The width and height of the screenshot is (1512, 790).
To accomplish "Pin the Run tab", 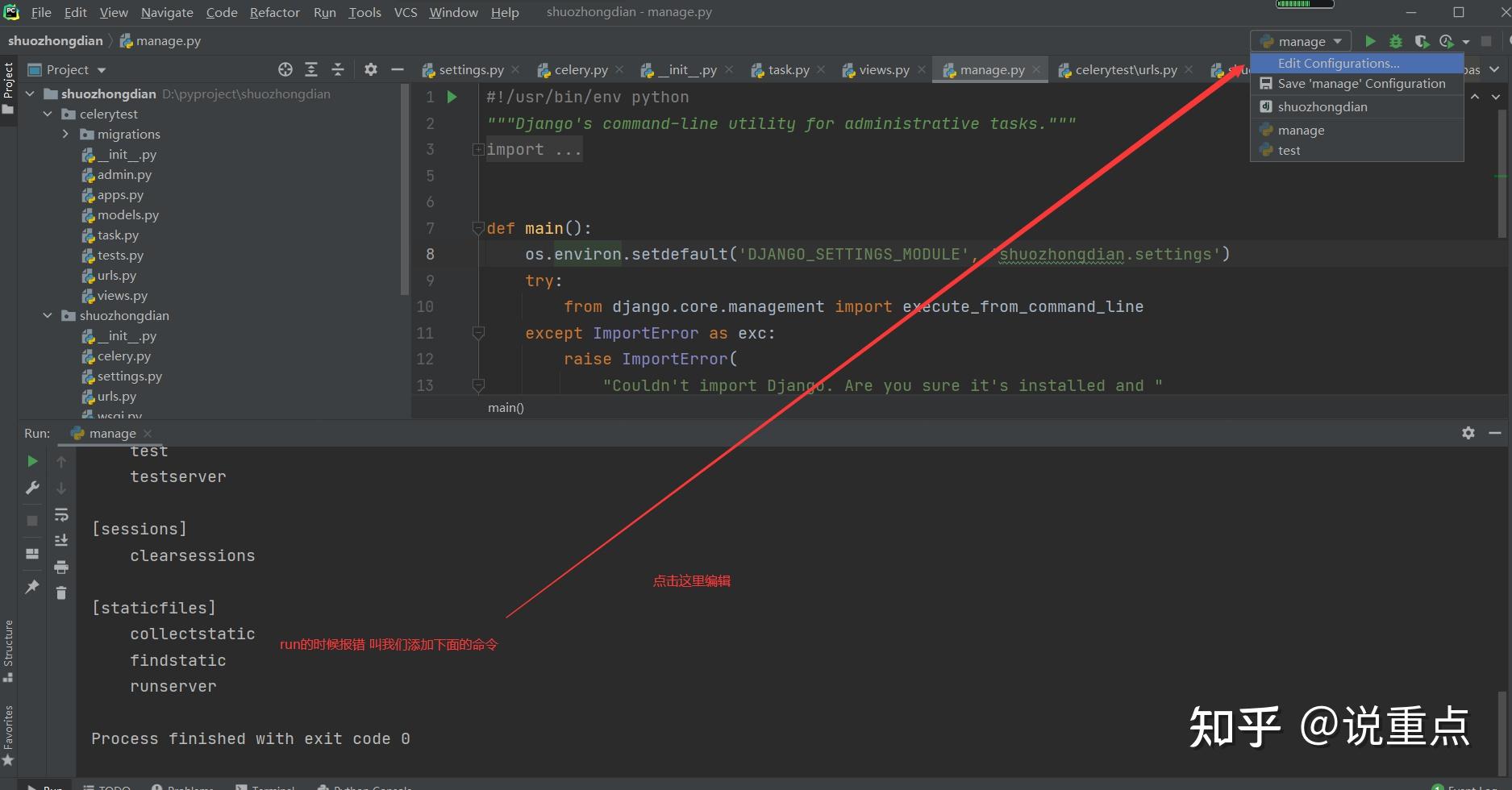I will tap(32, 586).
